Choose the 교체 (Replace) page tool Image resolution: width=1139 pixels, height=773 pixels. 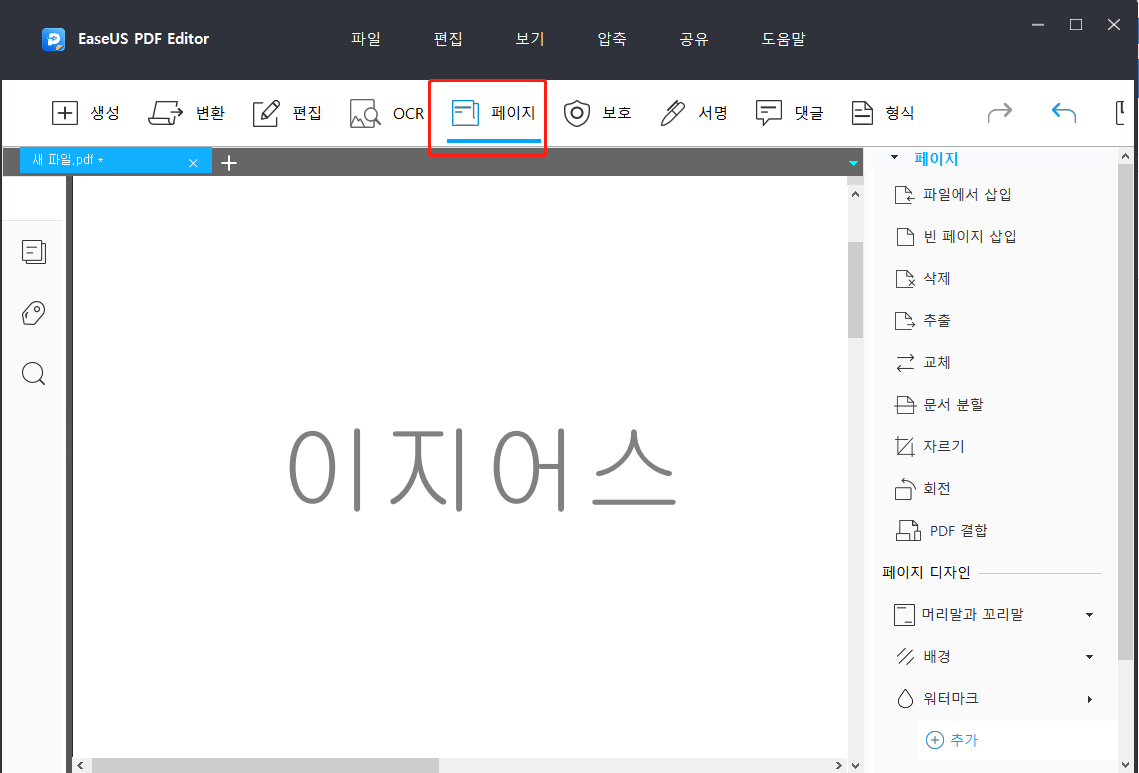click(933, 362)
